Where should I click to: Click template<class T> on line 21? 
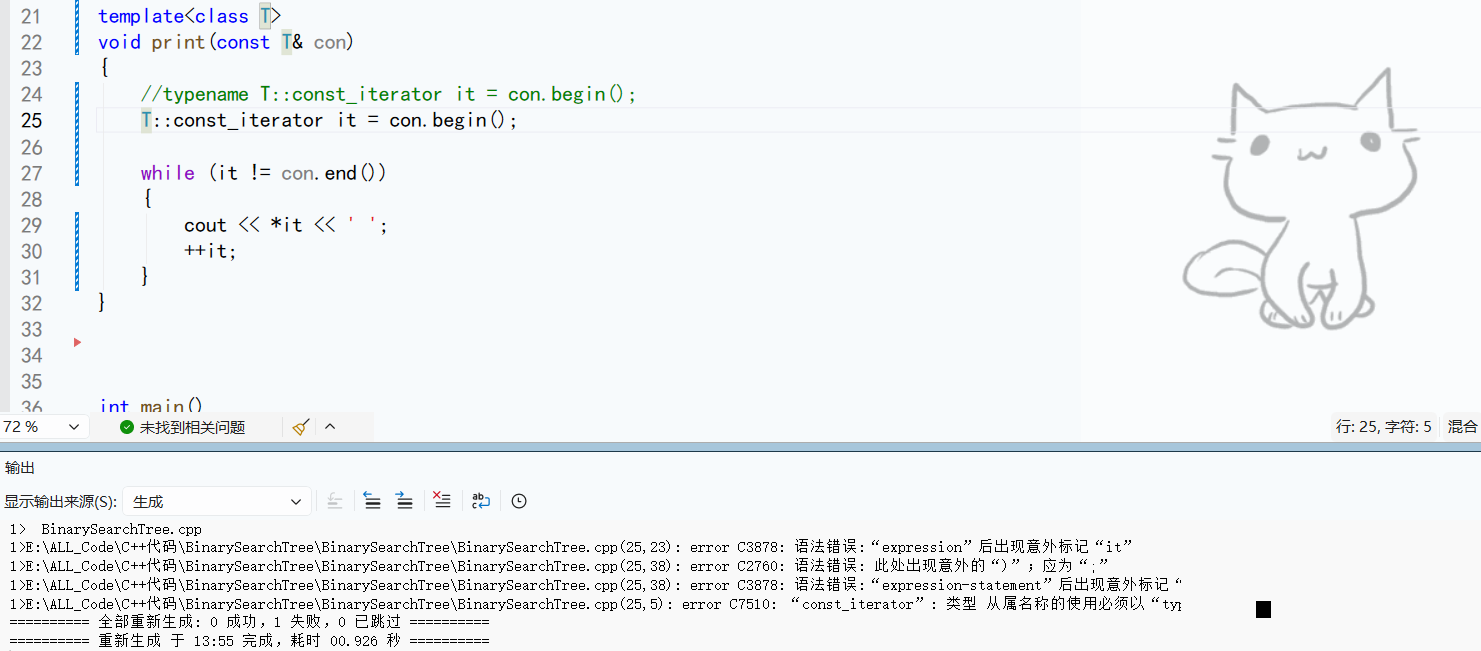(190, 16)
